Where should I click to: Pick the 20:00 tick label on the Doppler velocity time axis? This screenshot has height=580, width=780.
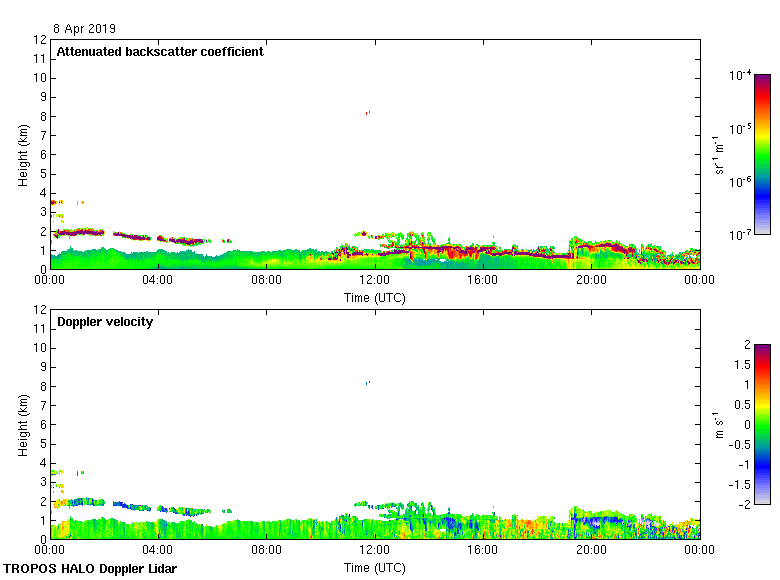[x=591, y=551]
